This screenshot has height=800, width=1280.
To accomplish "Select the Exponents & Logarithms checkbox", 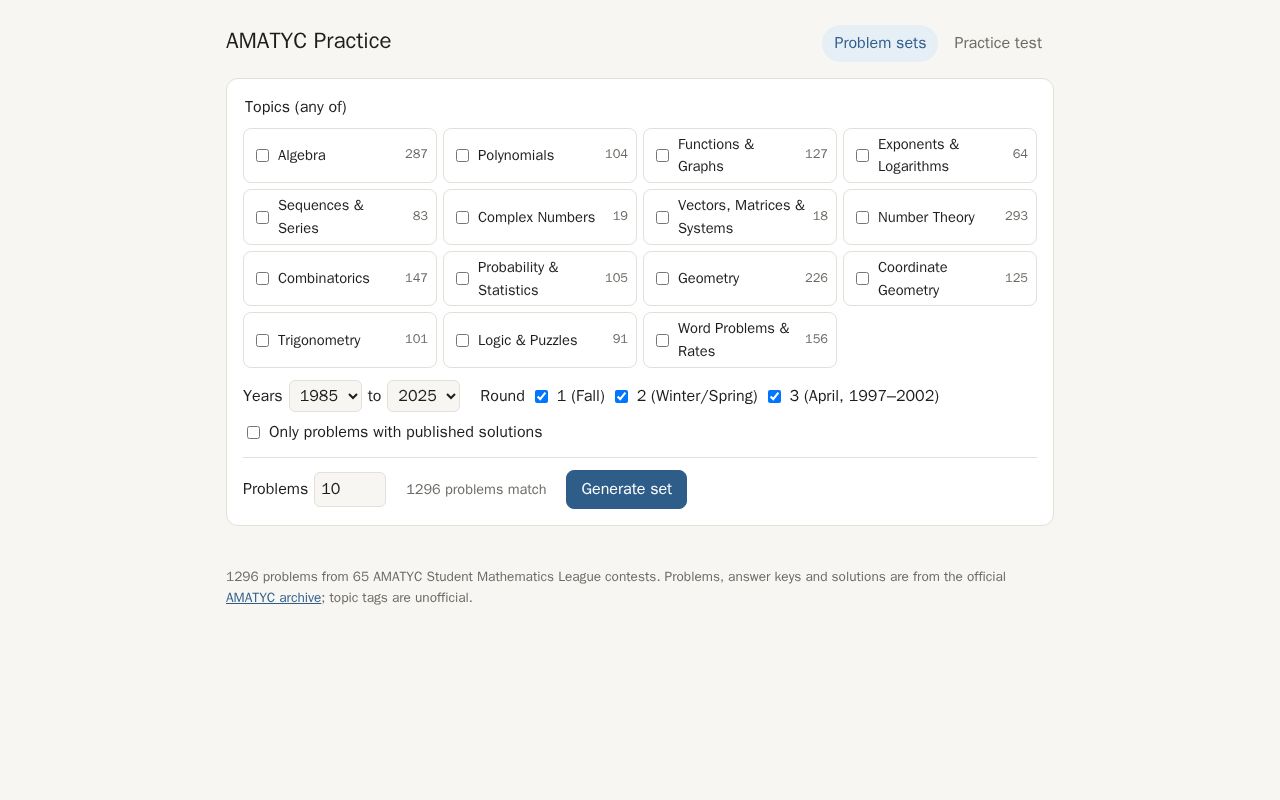I will coord(862,155).
